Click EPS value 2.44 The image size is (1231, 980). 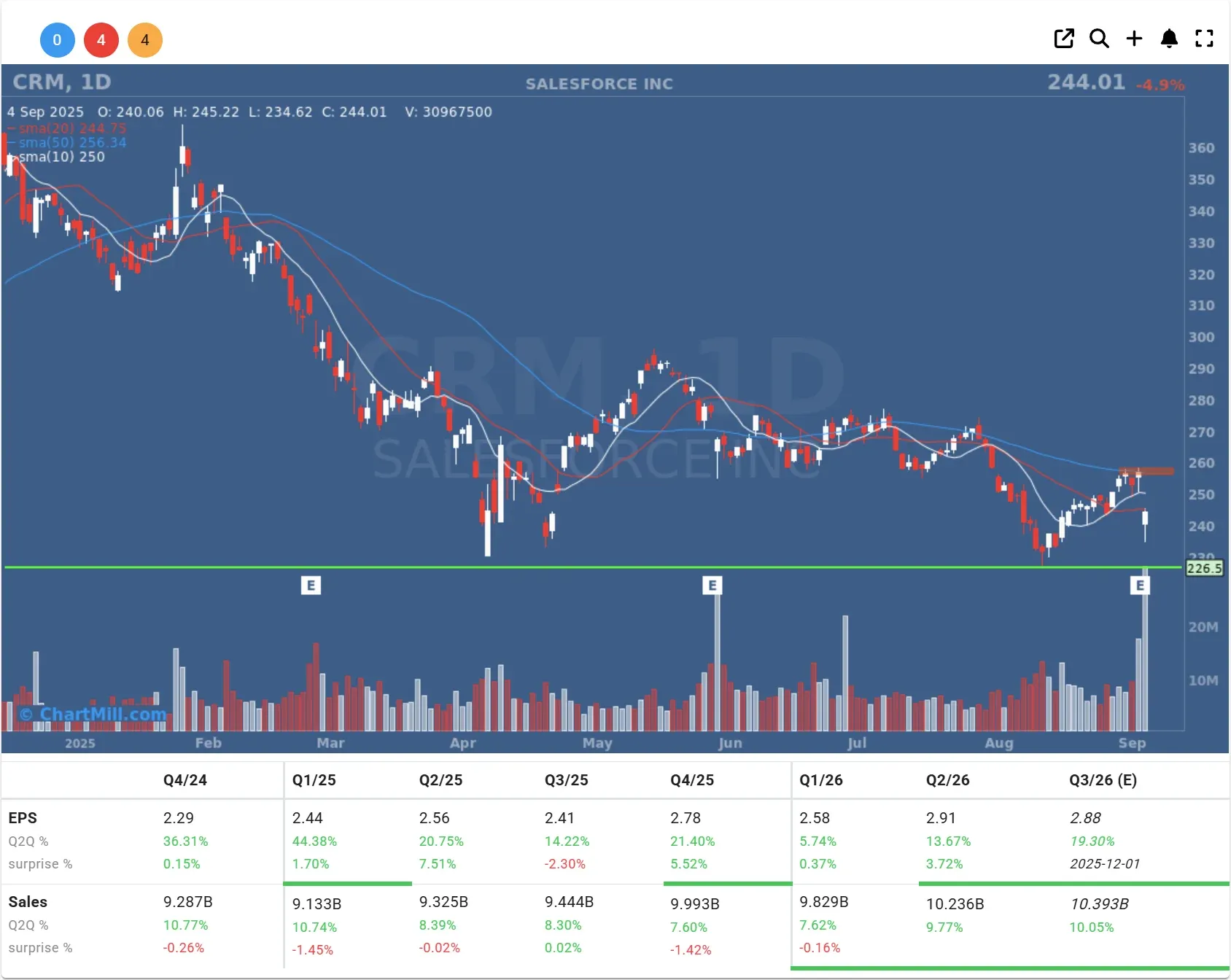point(308,818)
